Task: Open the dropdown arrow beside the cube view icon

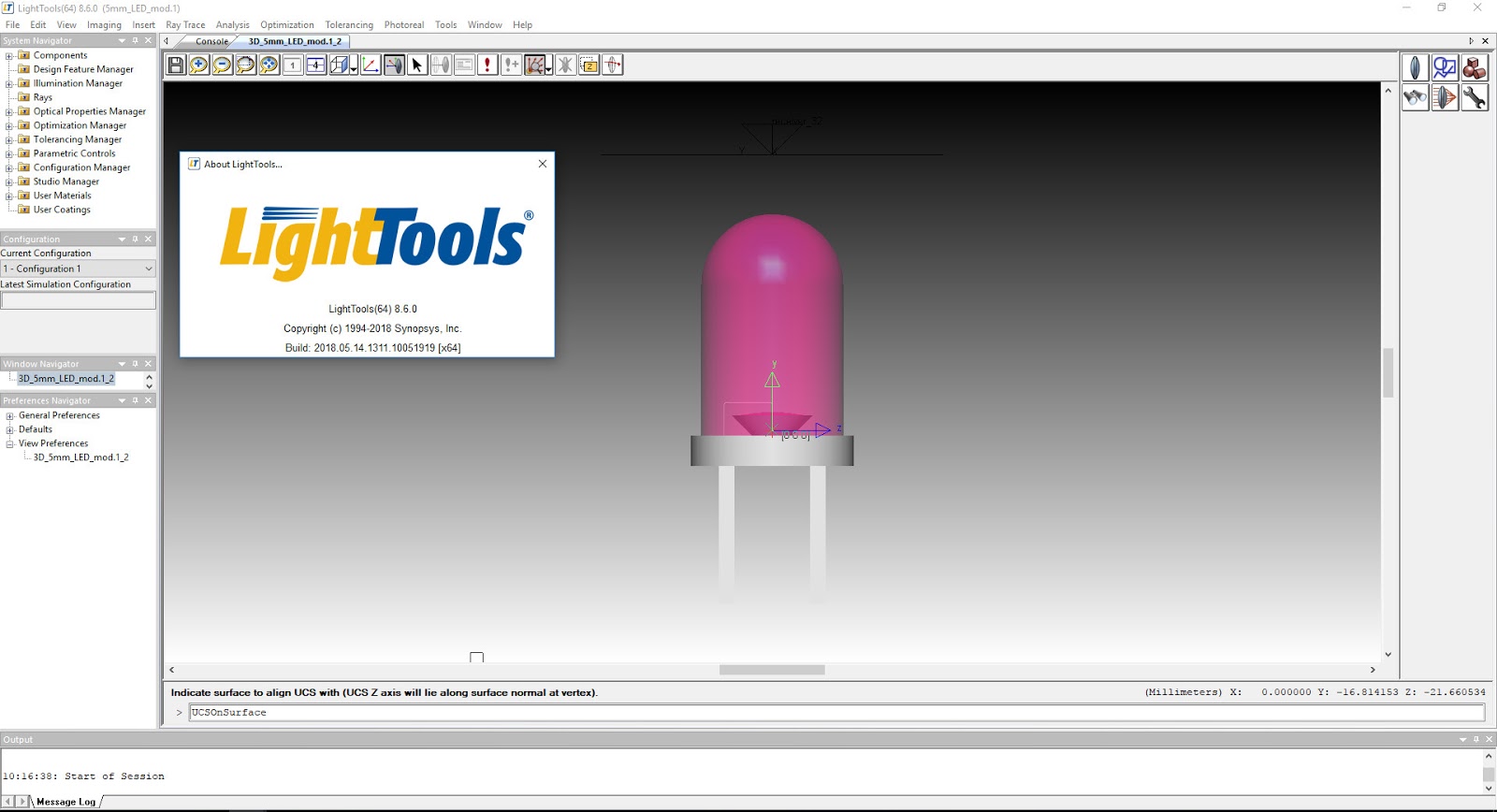Action: click(x=354, y=67)
